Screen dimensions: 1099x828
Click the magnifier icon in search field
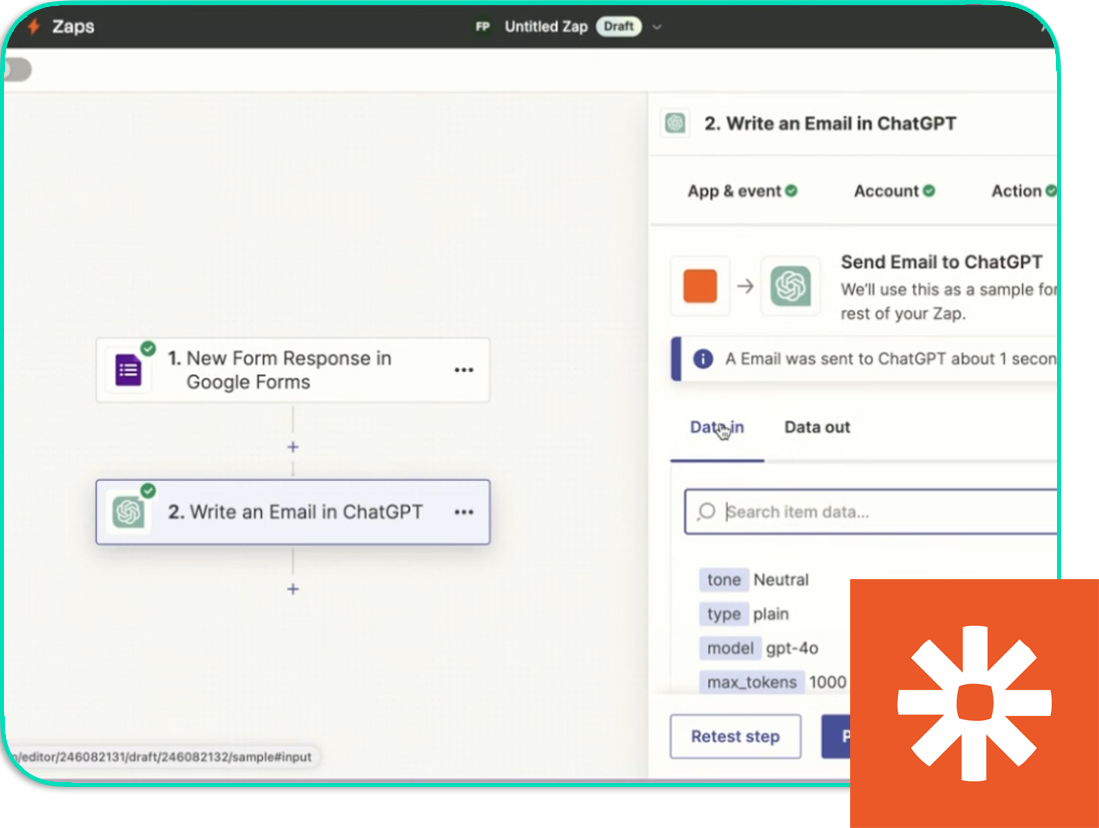click(706, 512)
